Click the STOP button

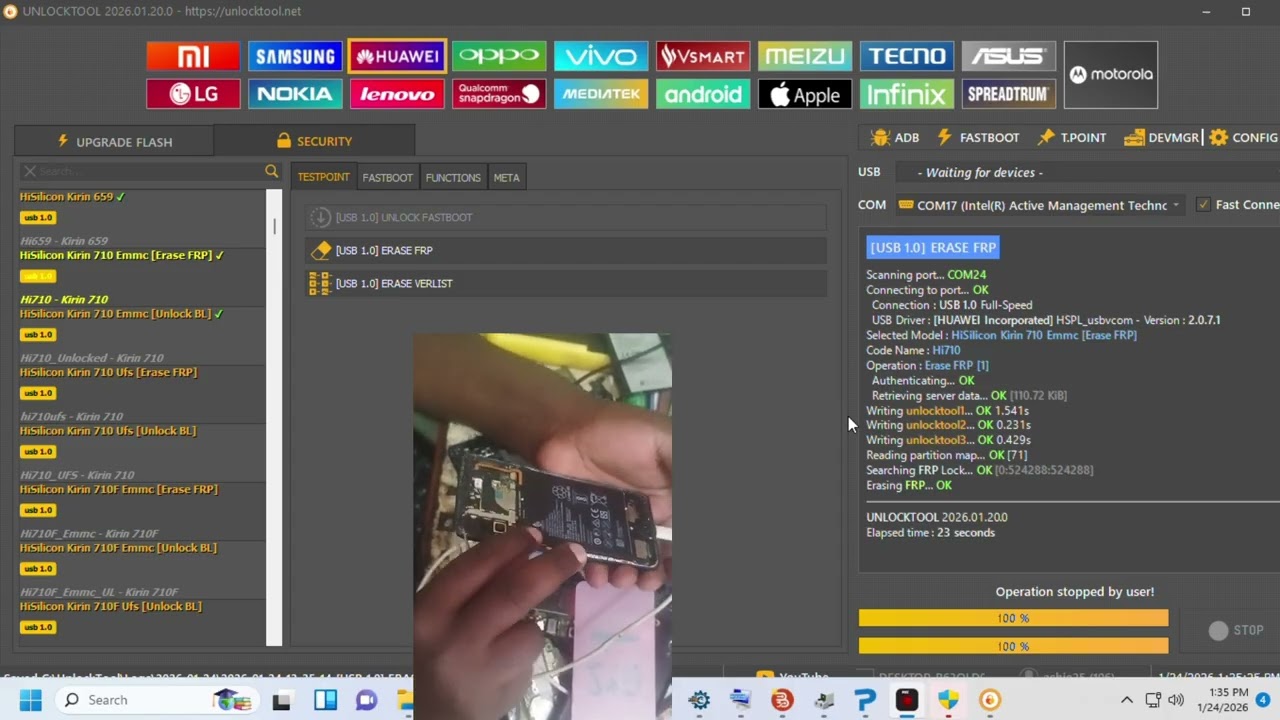point(1237,630)
